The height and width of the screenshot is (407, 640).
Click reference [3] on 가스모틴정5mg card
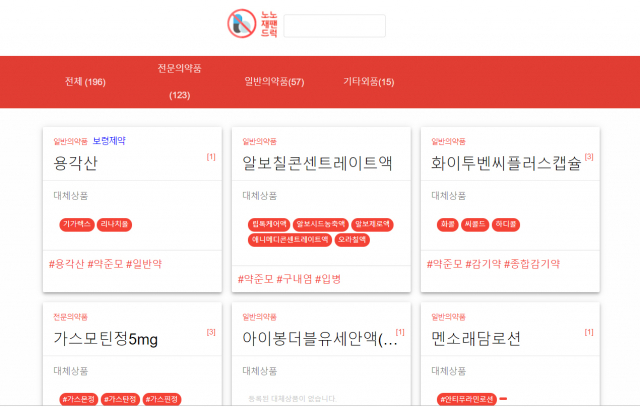tap(211, 332)
